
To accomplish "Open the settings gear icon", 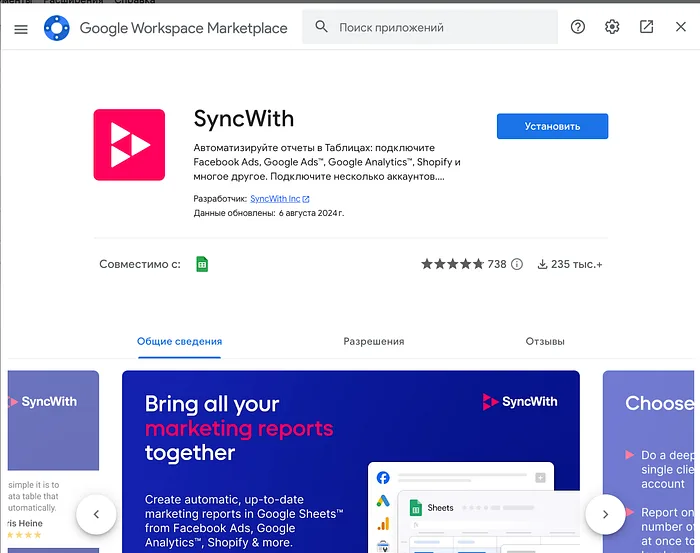I will click(x=612, y=27).
